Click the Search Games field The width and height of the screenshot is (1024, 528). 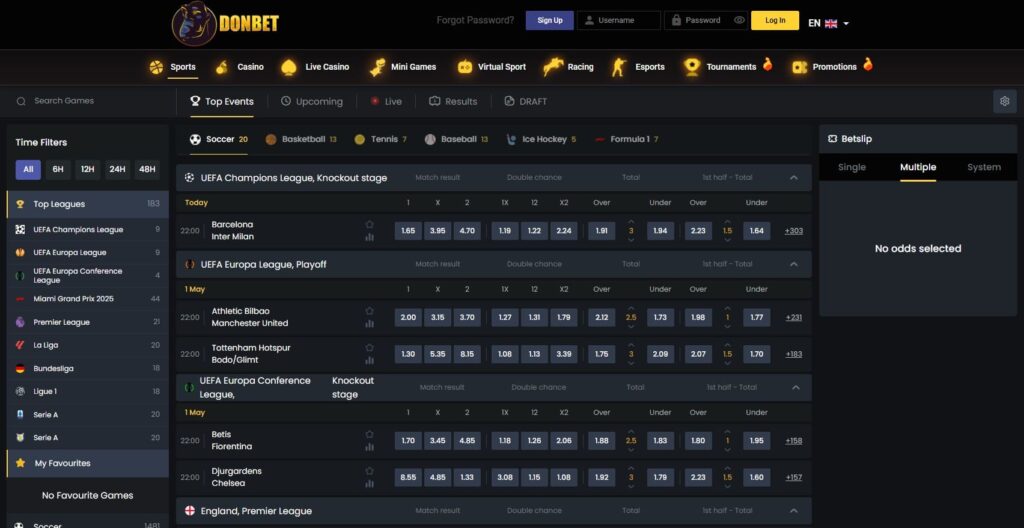88,101
